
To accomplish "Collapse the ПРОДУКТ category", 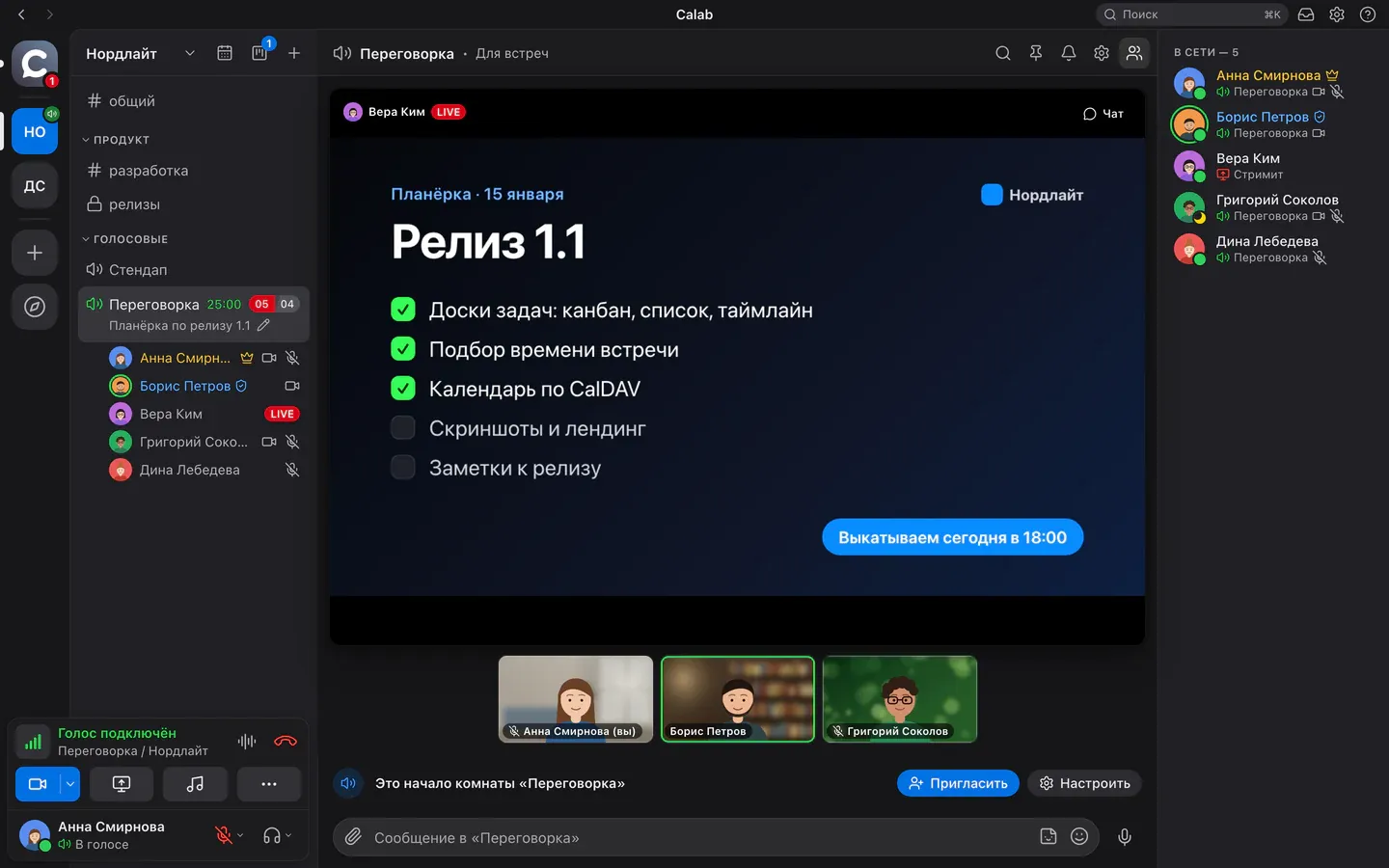I will [116, 140].
